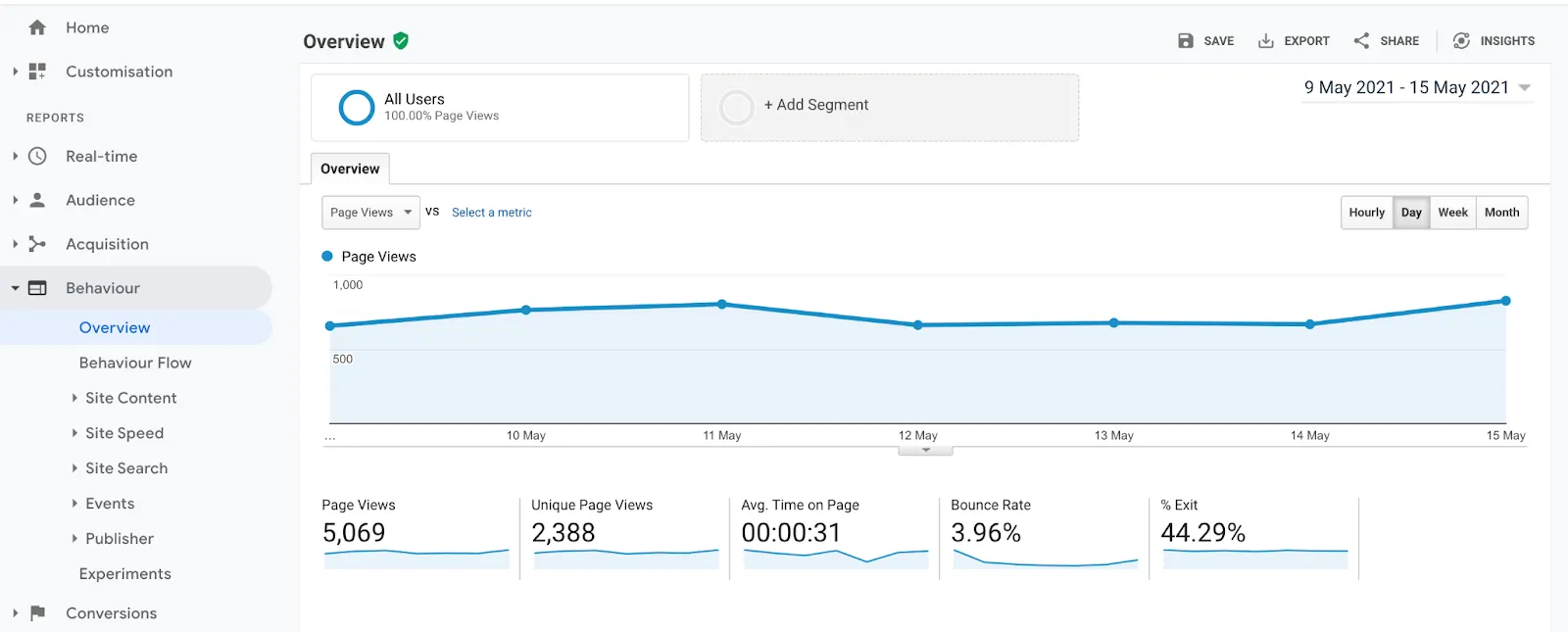Click the Audience person icon

37,200
